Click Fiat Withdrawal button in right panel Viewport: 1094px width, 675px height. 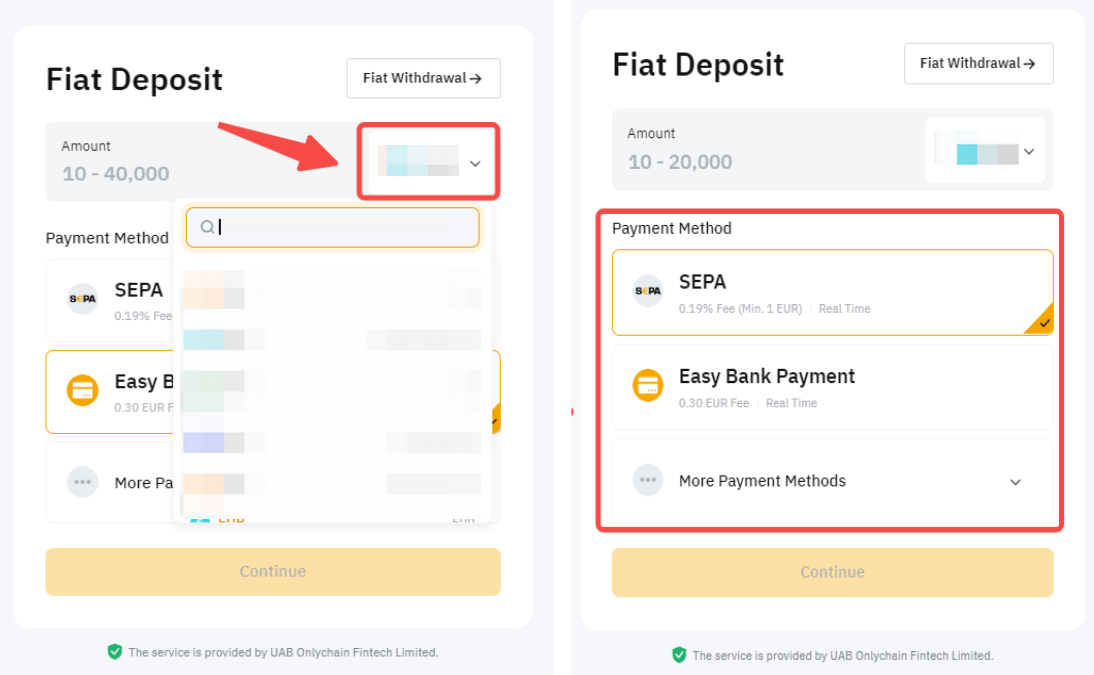coord(978,63)
